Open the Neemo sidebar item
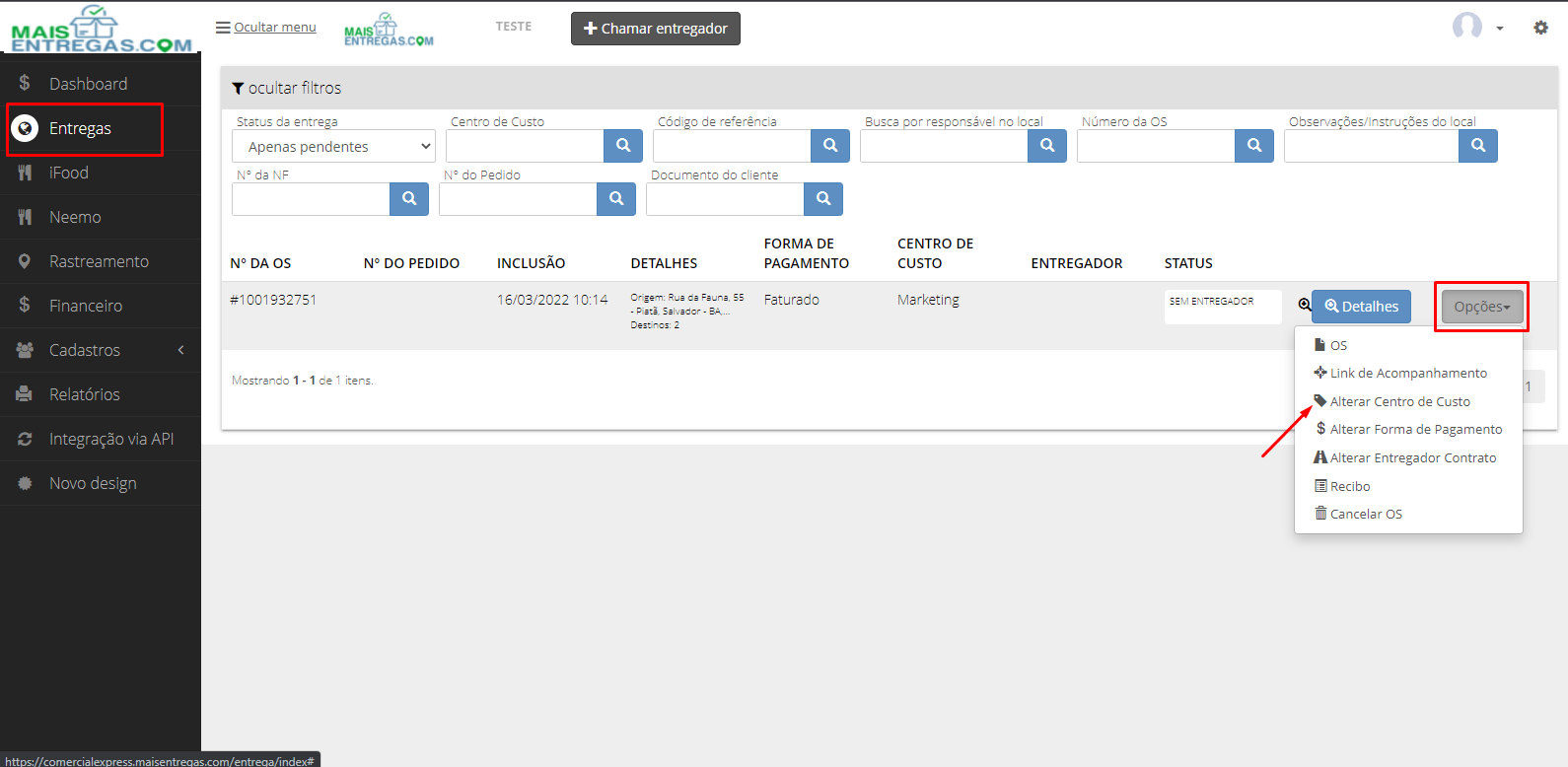1568x767 pixels. [x=101, y=217]
